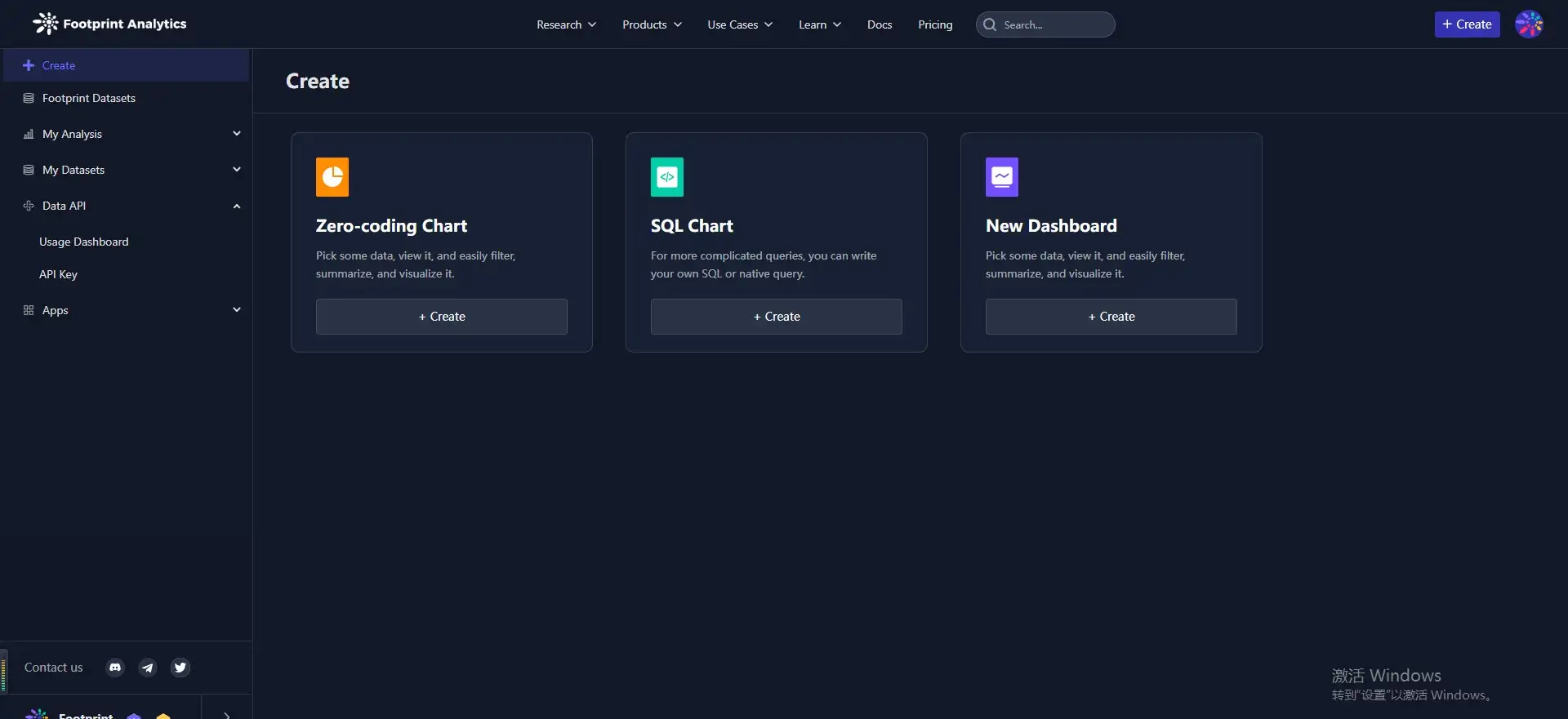The image size is (1568, 719).
Task: Click the Search input field
Action: [x=1053, y=24]
